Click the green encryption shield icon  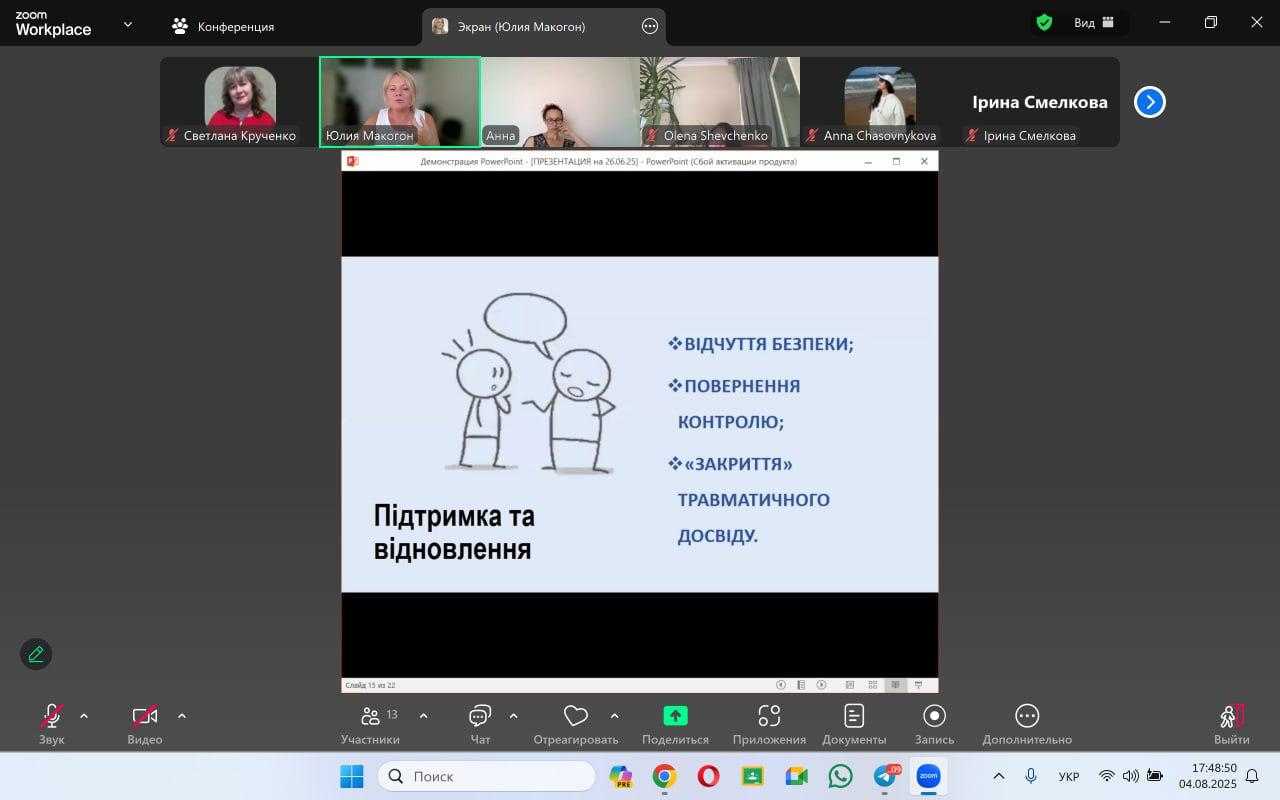1044,23
